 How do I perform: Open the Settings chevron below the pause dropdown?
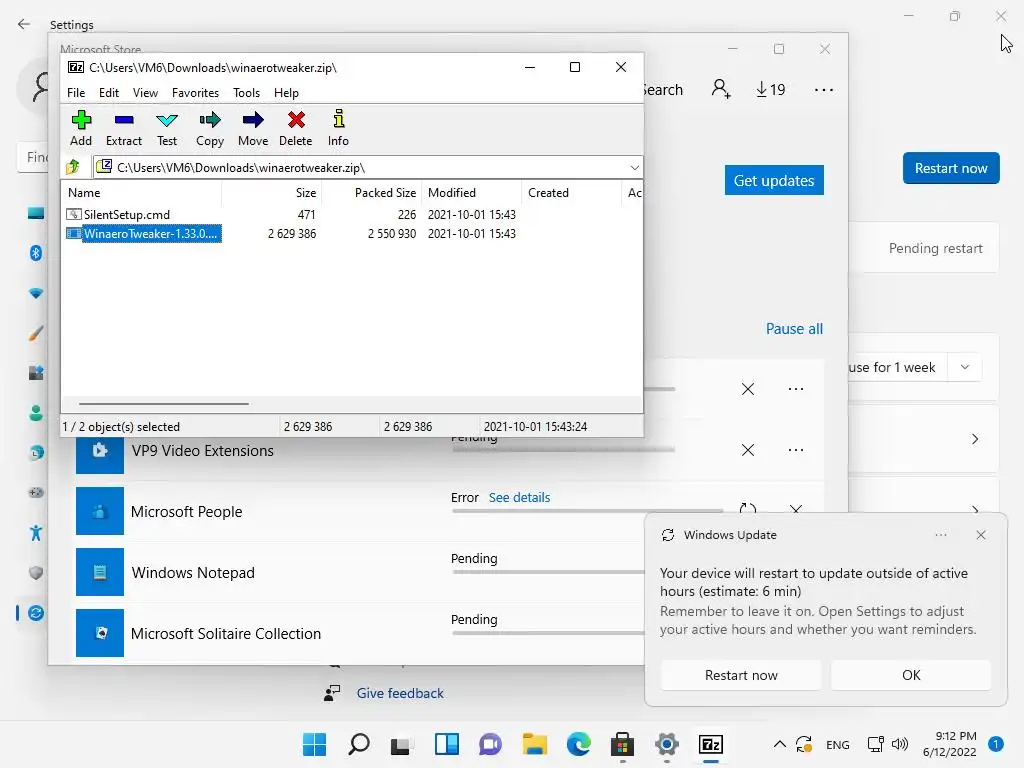(974, 439)
